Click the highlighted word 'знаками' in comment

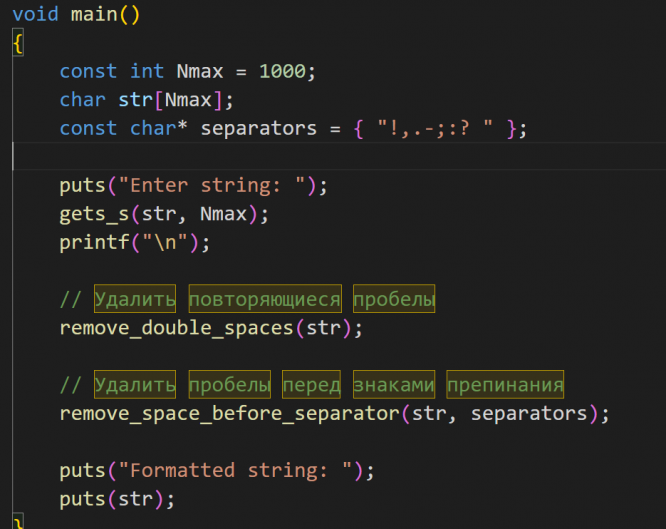[x=394, y=385]
